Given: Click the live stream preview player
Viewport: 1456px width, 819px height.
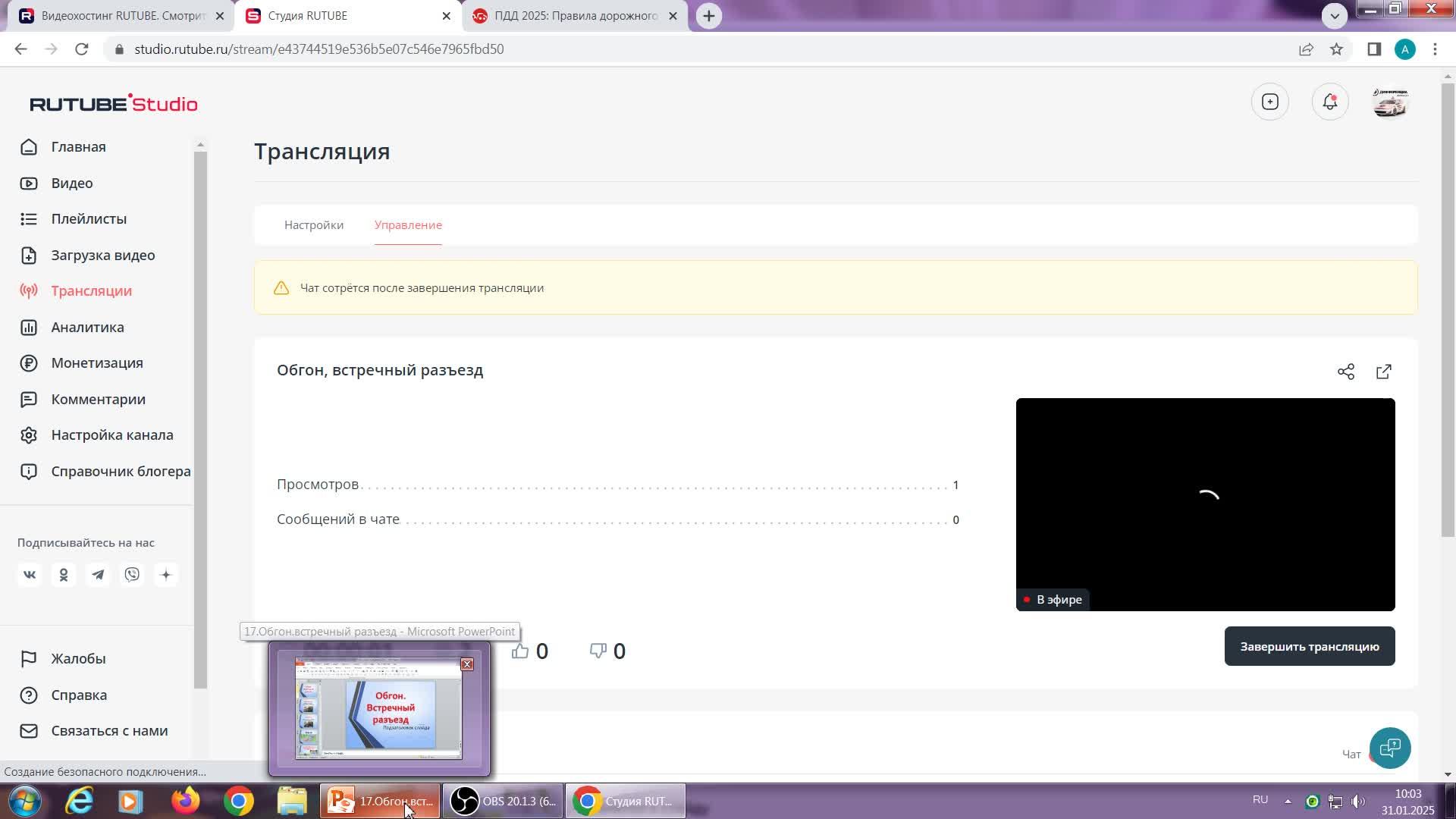Looking at the screenshot, I should pos(1206,504).
